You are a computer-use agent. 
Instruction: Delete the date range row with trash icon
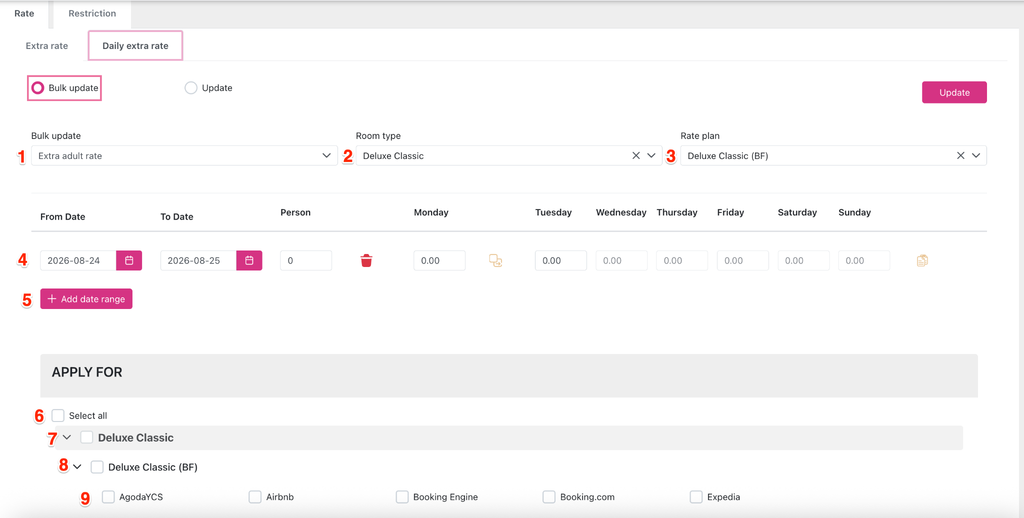coord(366,261)
